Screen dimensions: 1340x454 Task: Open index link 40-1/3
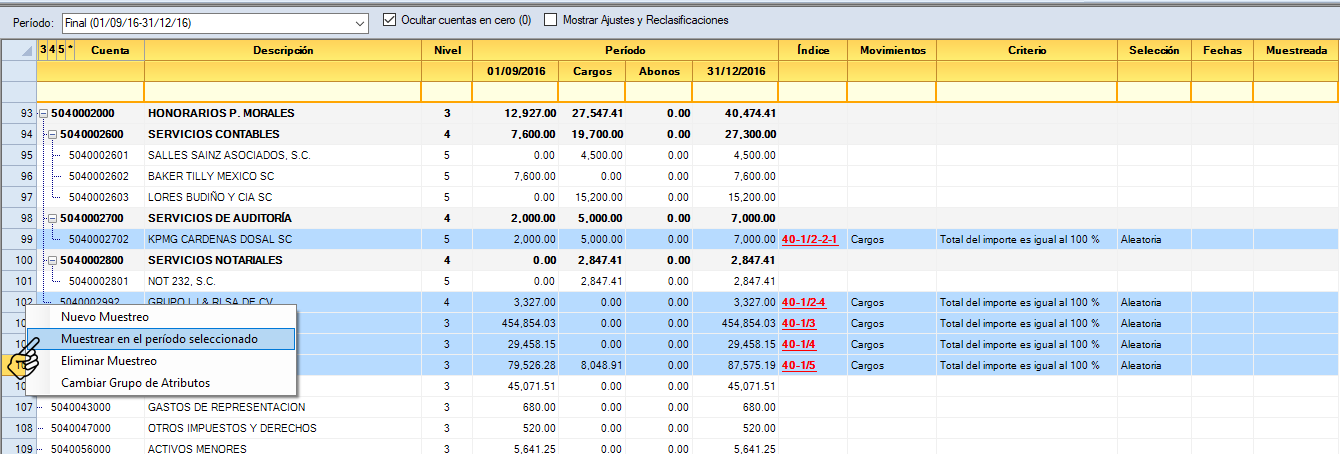tap(799, 323)
